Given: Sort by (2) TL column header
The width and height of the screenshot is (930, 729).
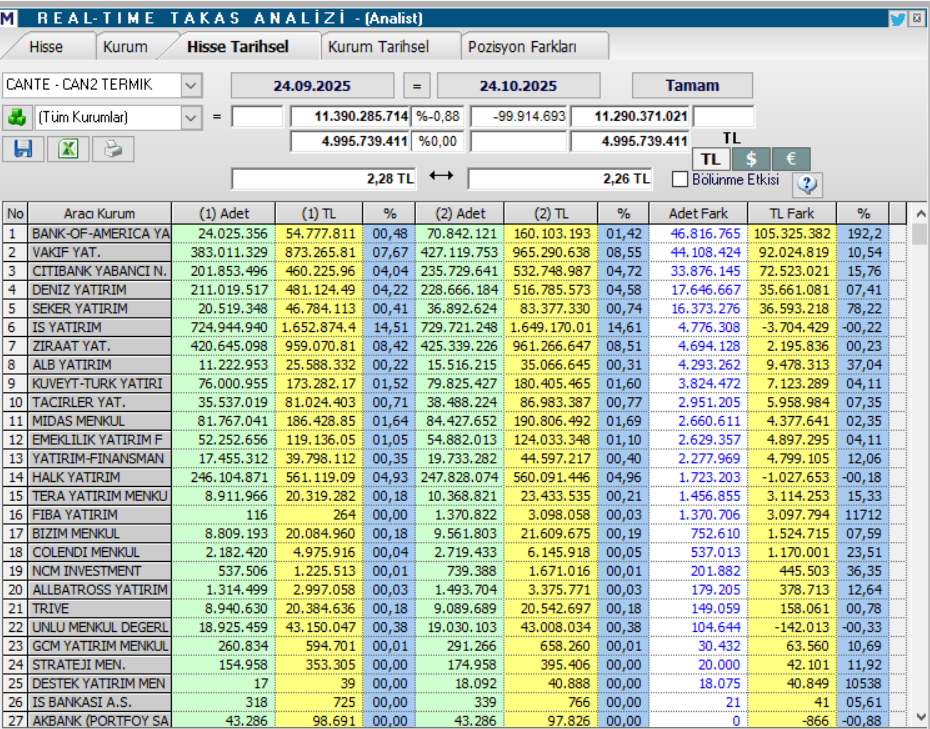Looking at the screenshot, I should pyautogui.click(x=551, y=214).
